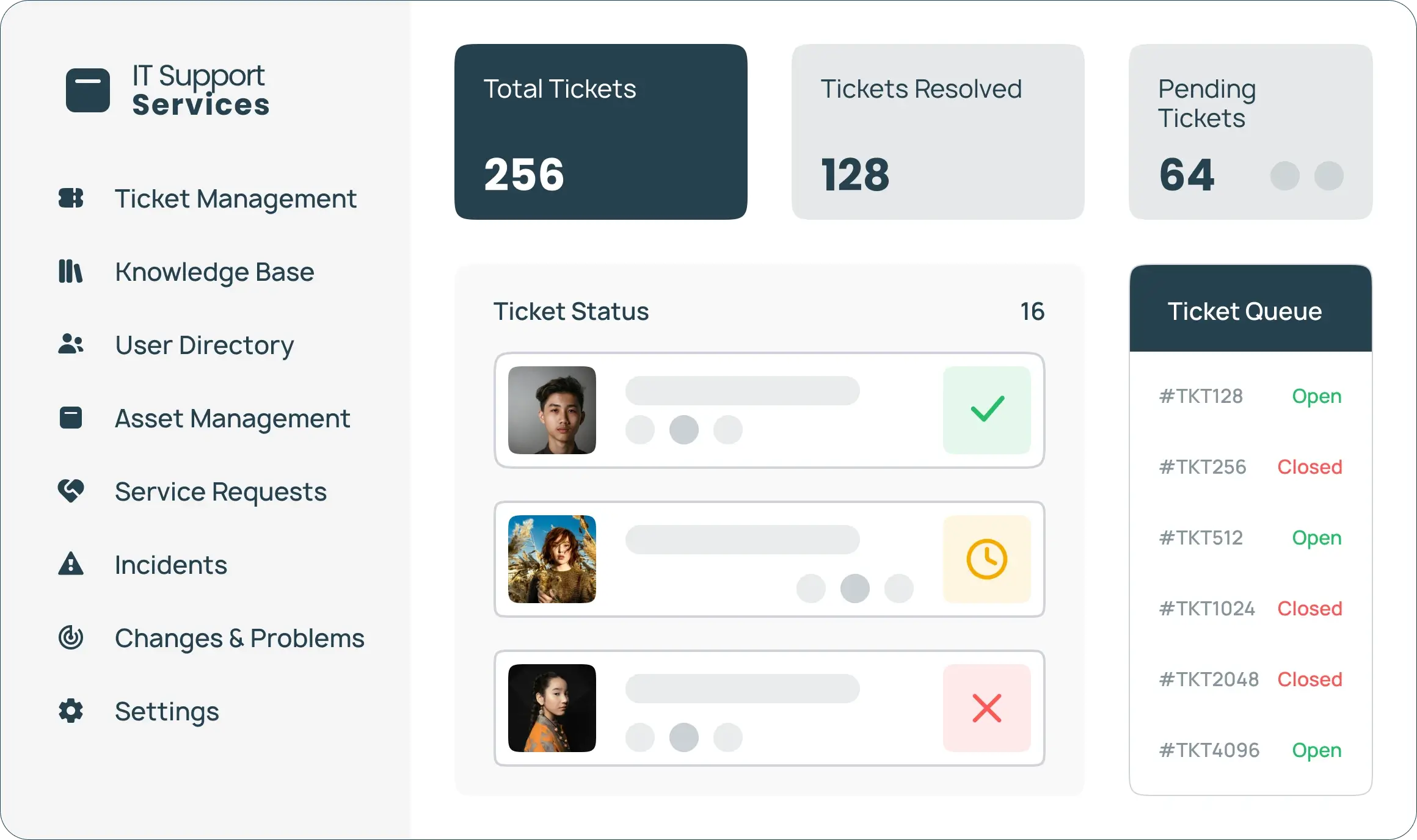Open ticket #TKT128 in the queue
Viewport: 1417px width, 840px height.
(x=1201, y=396)
